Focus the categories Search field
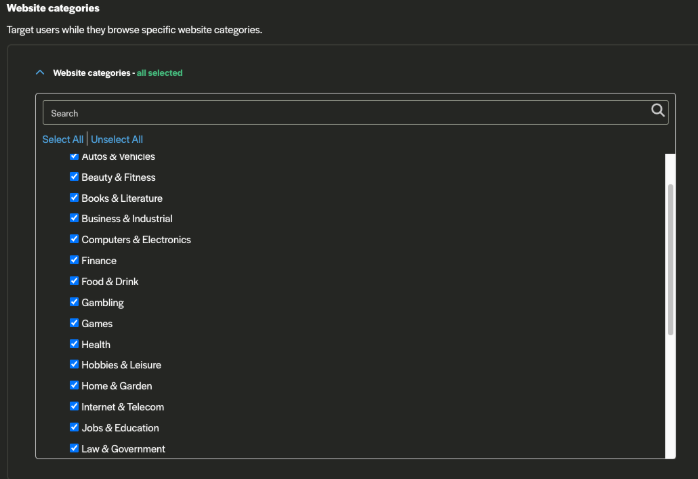The image size is (698, 479). (340, 113)
